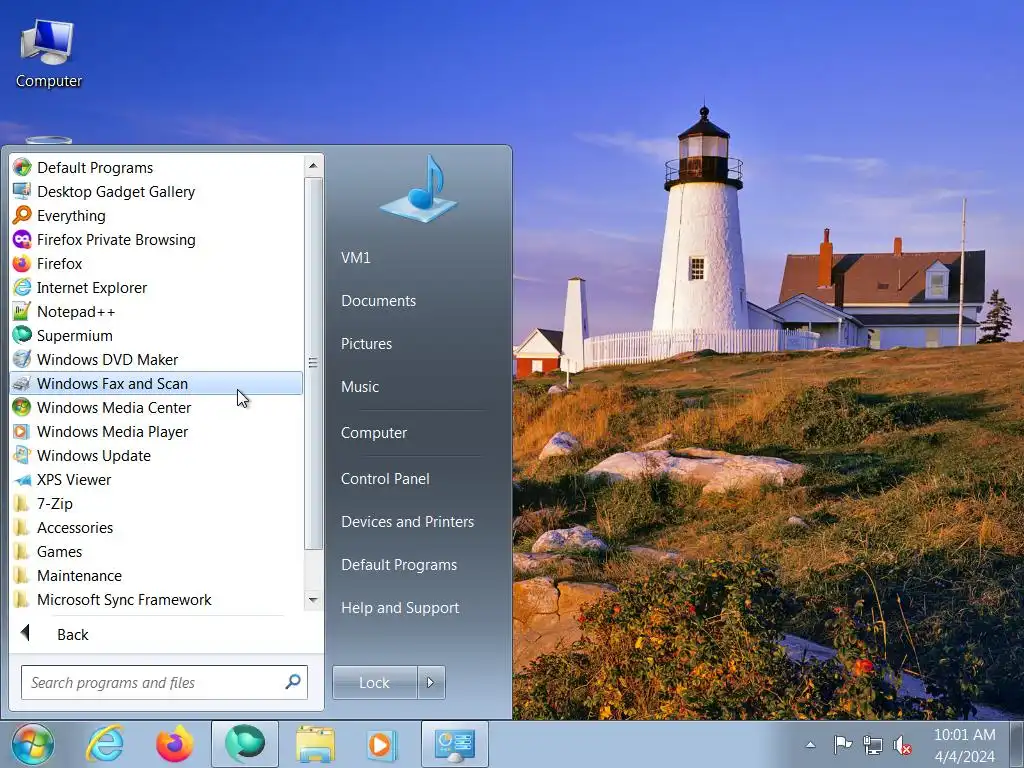The image size is (1024, 768).
Task: Launch Windows DVD Maker icon
Action: click(x=22, y=359)
